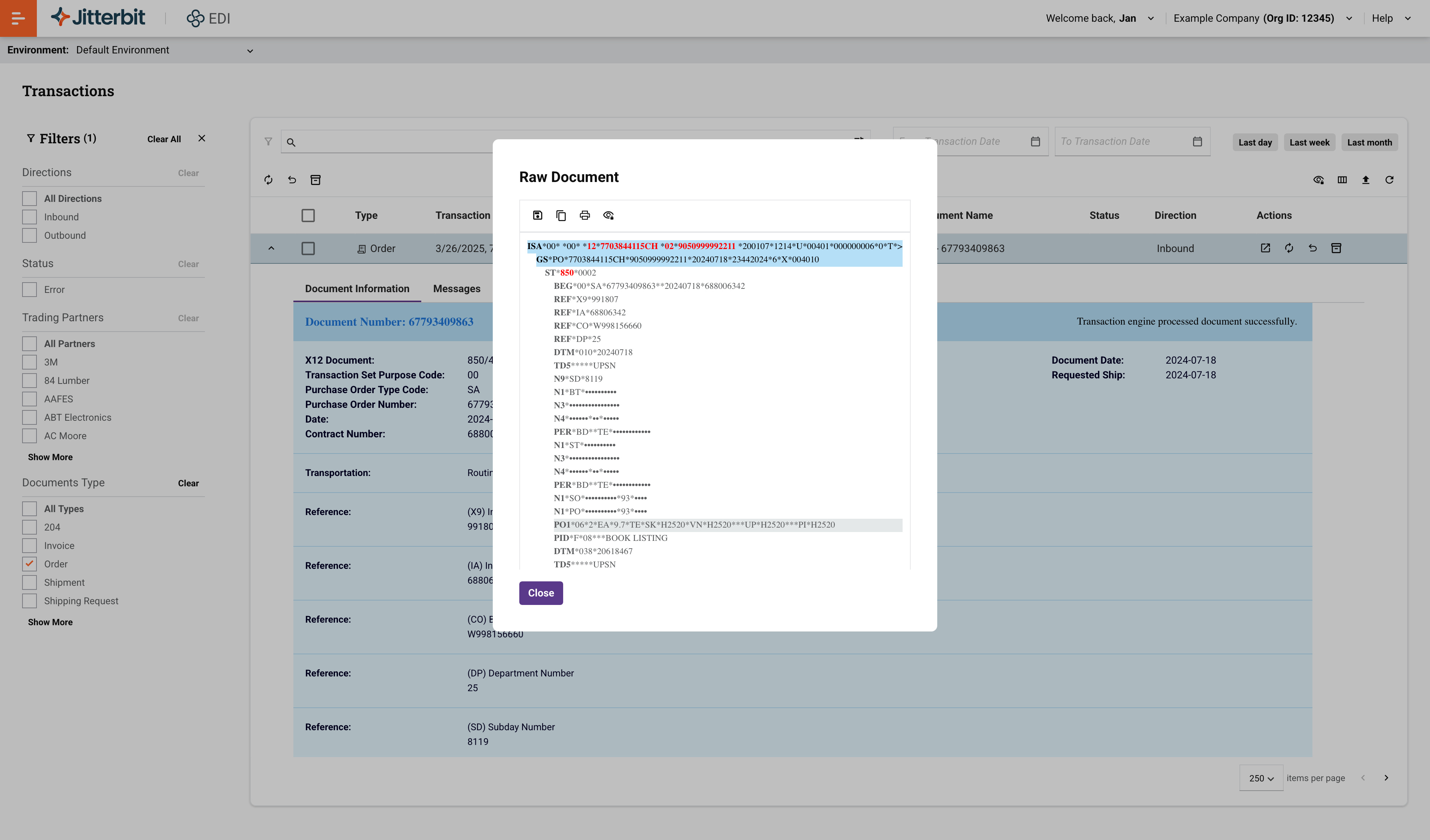The height and width of the screenshot is (840, 1430).
Task: Uncheck the Order document type
Action: pyautogui.click(x=29, y=564)
